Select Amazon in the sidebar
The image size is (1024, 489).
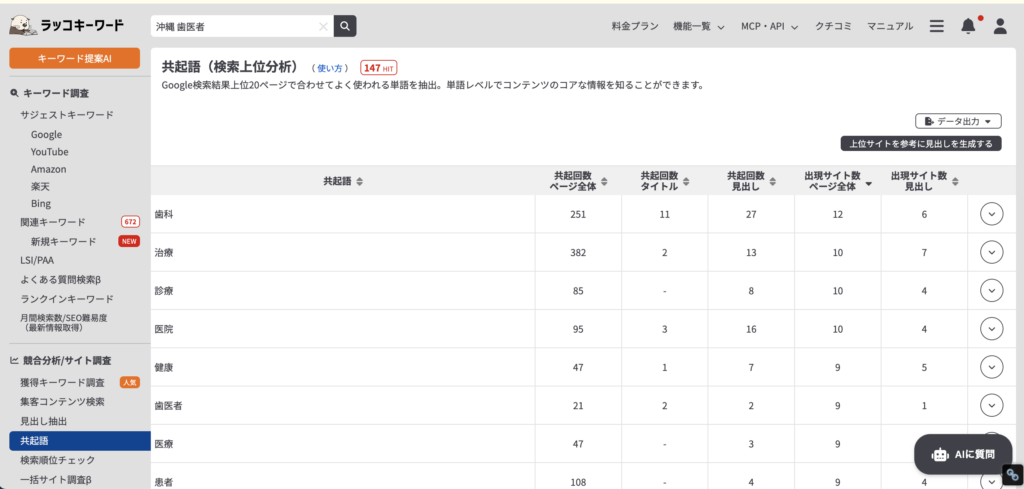(x=48, y=169)
